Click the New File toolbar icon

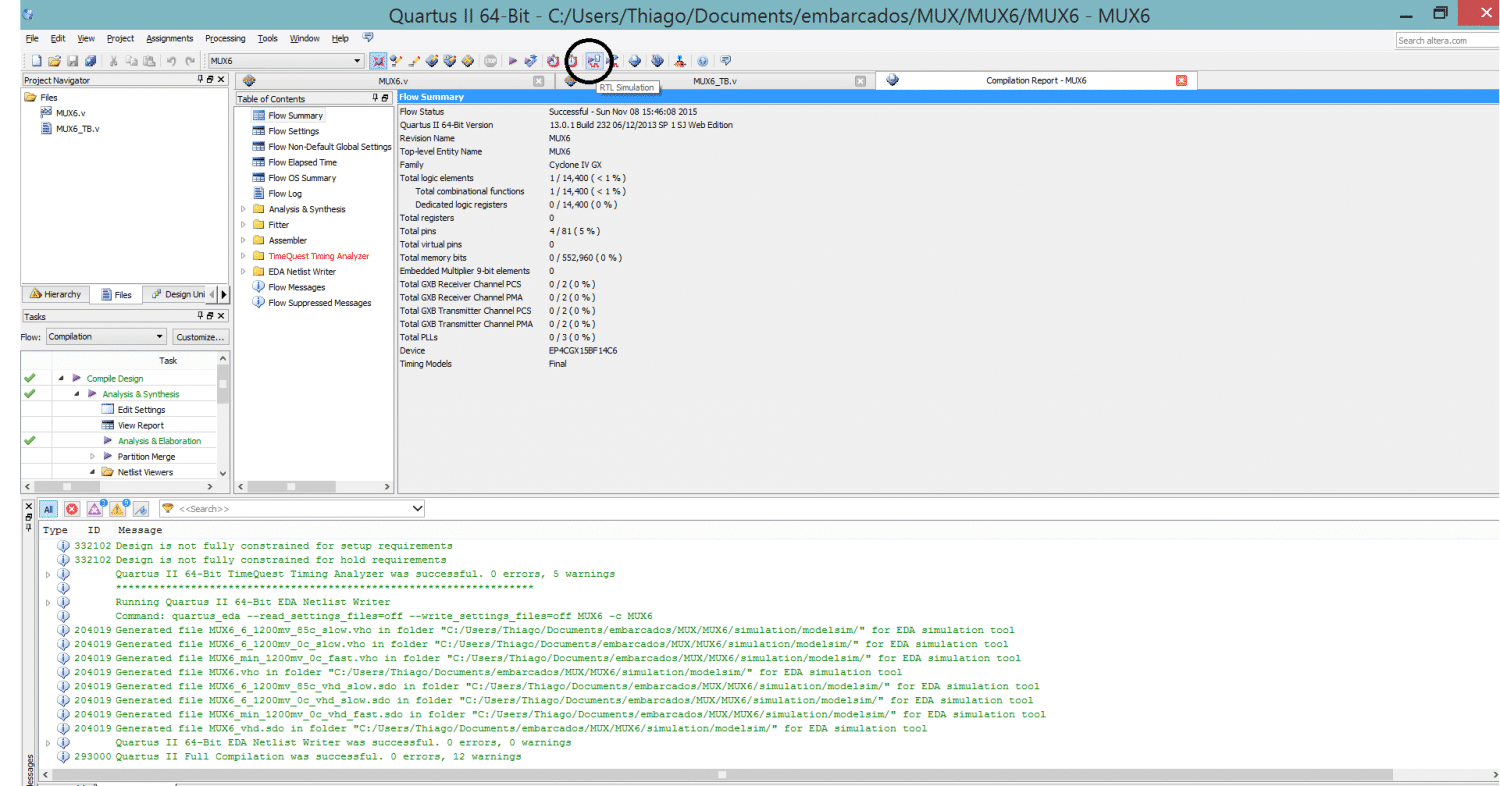pyautogui.click(x=36, y=61)
